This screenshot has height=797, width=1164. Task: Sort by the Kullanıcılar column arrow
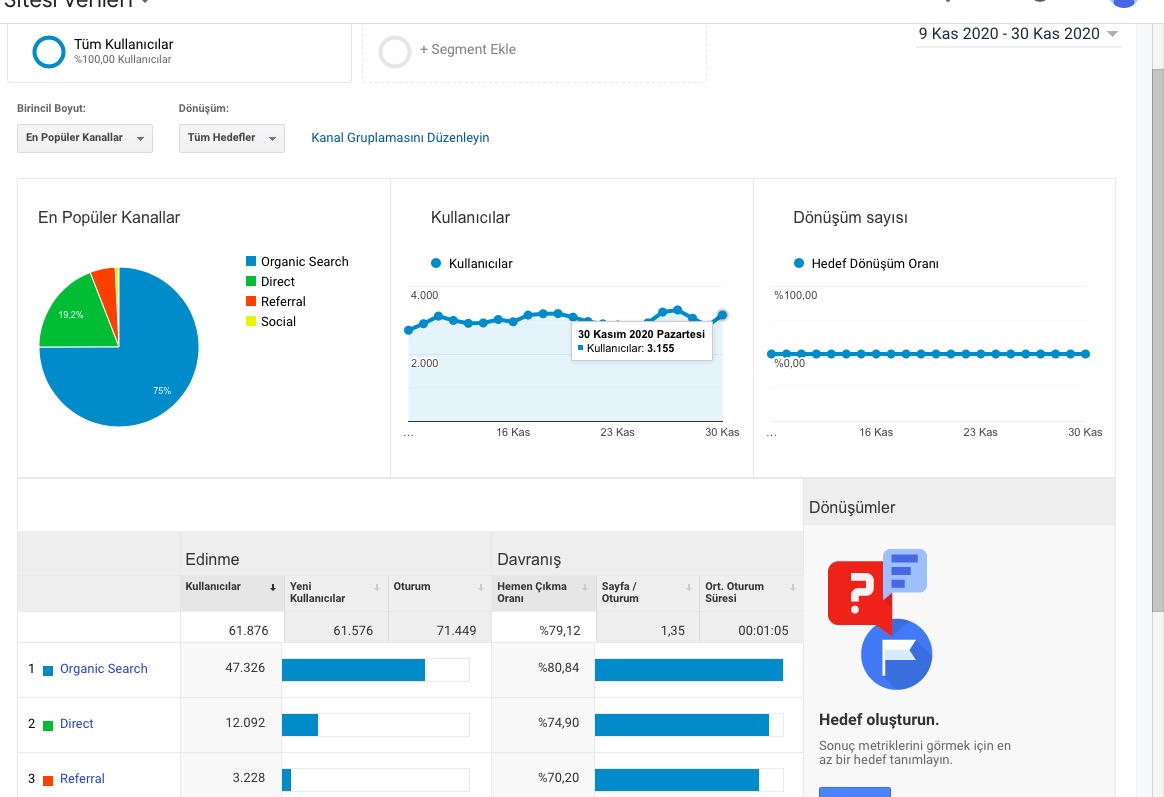coord(272,587)
